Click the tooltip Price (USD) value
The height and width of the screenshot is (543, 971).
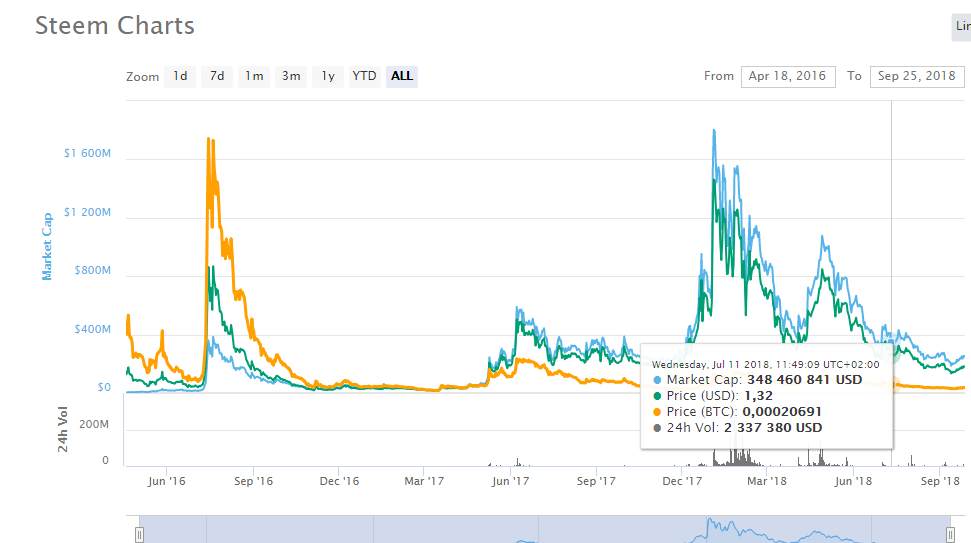pyautogui.click(x=759, y=396)
